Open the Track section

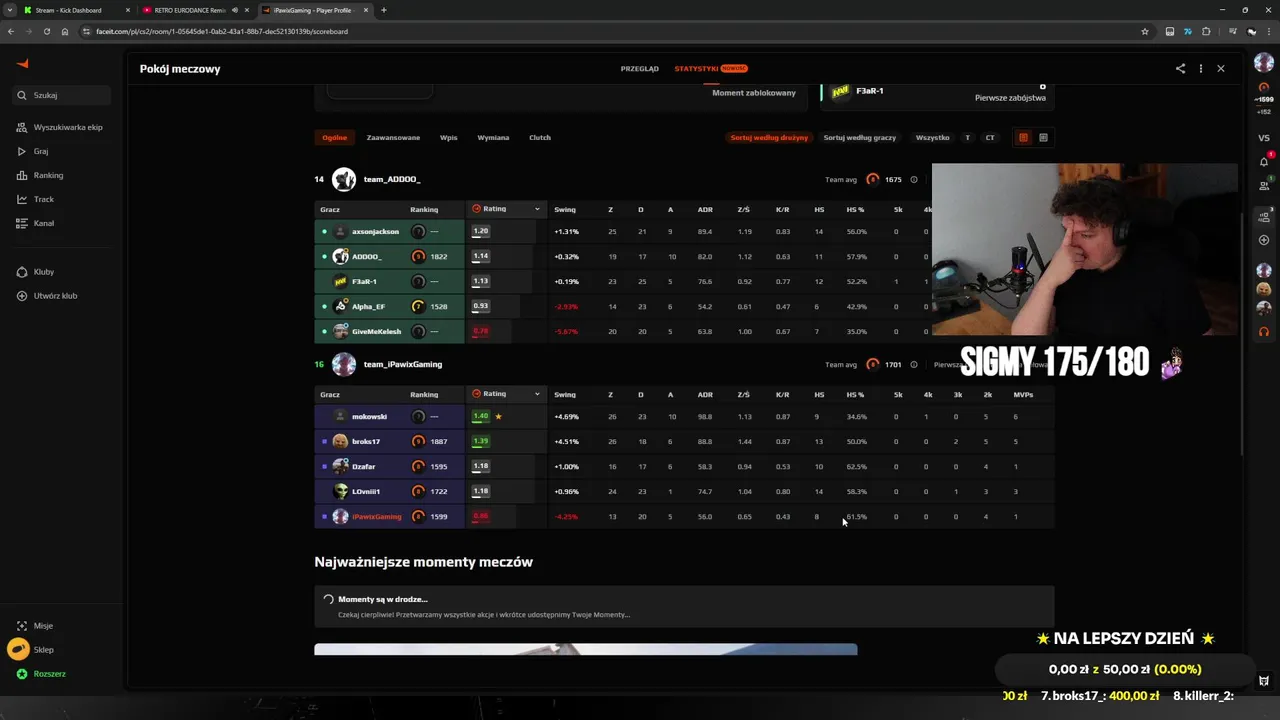[36, 199]
